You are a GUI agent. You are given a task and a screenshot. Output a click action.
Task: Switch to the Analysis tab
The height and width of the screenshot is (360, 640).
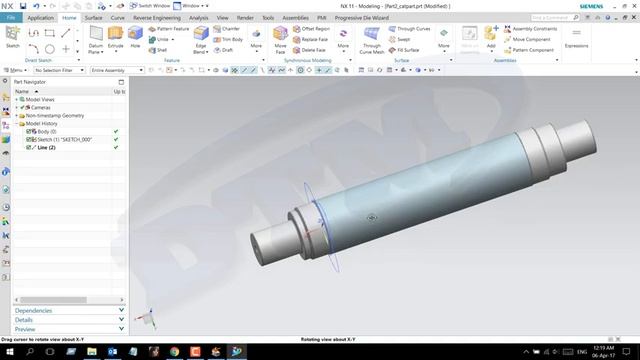[199, 18]
